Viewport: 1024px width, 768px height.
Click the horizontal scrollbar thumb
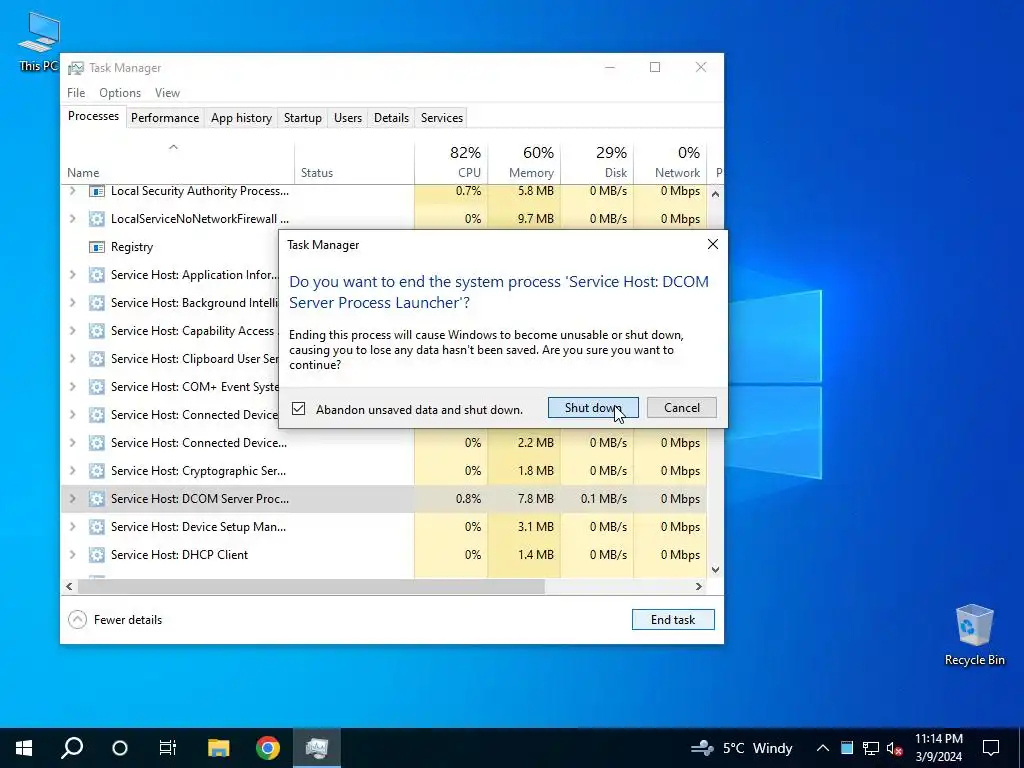tap(311, 586)
